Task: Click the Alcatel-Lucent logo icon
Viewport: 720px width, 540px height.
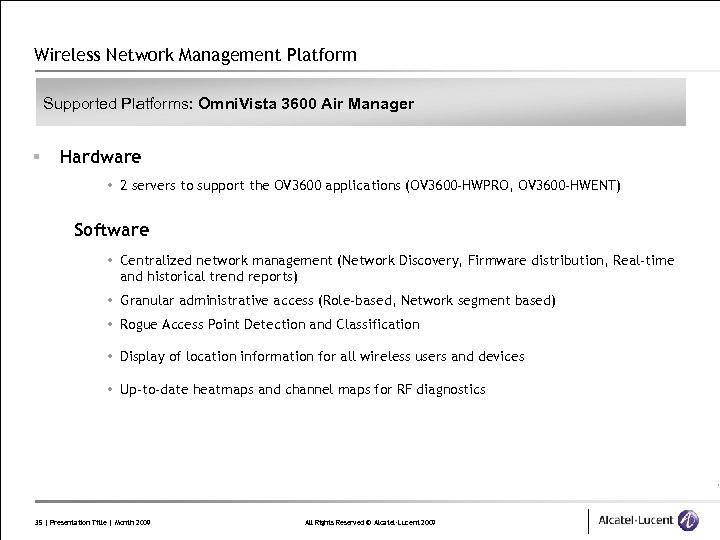Action: click(x=688, y=521)
